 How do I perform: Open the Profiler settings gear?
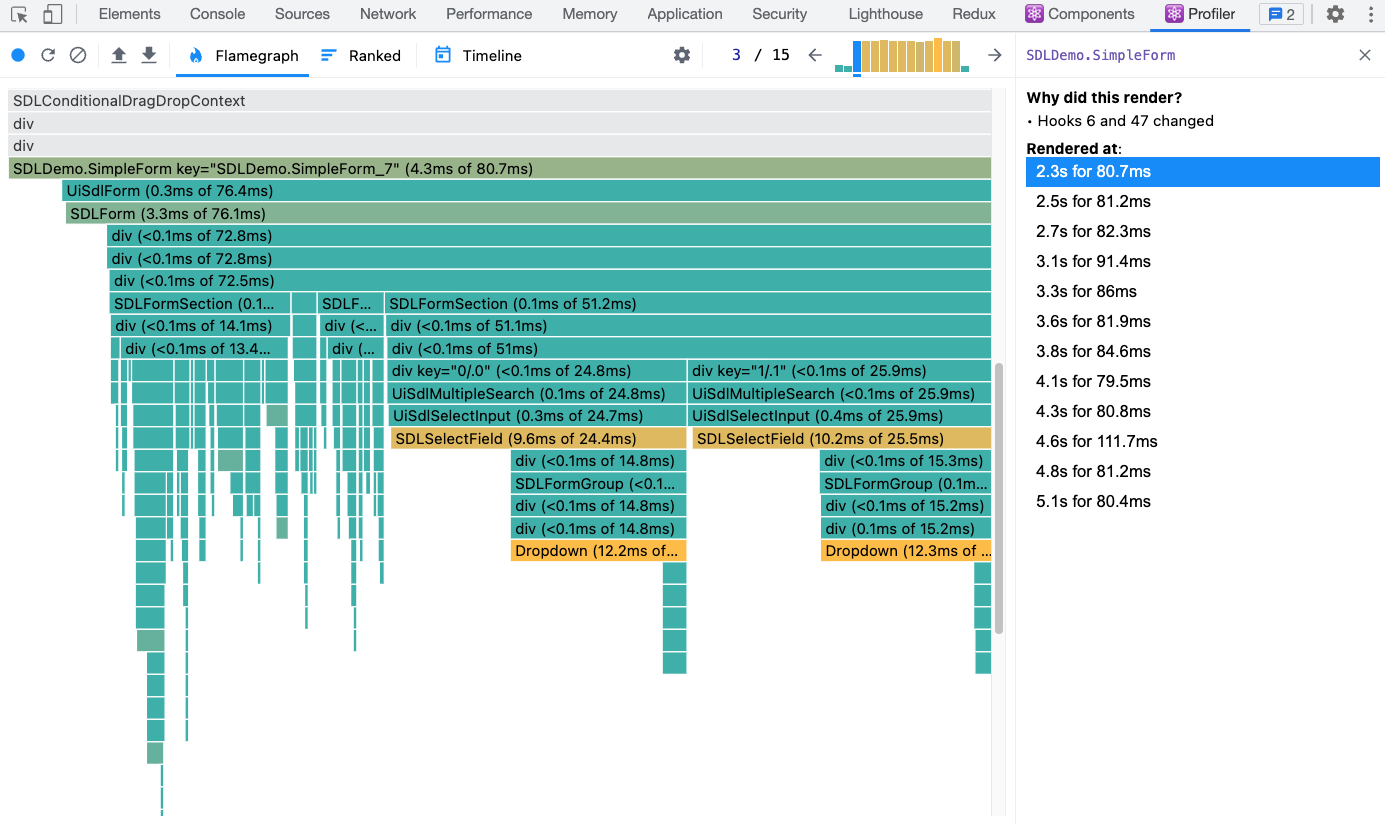pyautogui.click(x=681, y=56)
